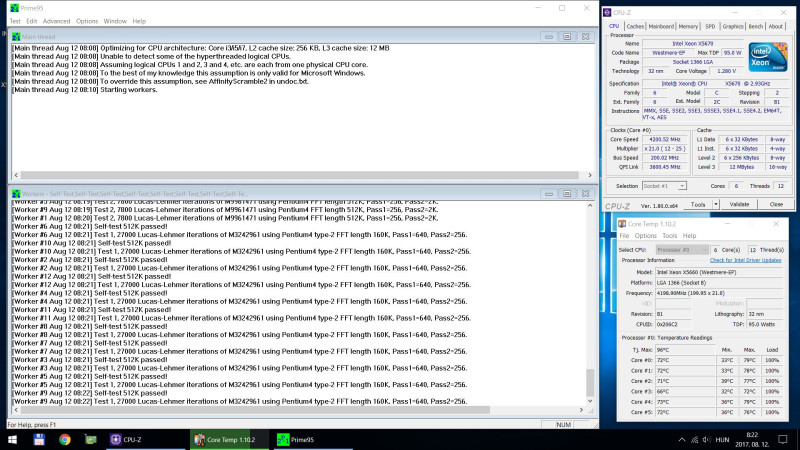Click the Core Temp title bar icon
Screen dimensions: 800x450
pos(622,224)
